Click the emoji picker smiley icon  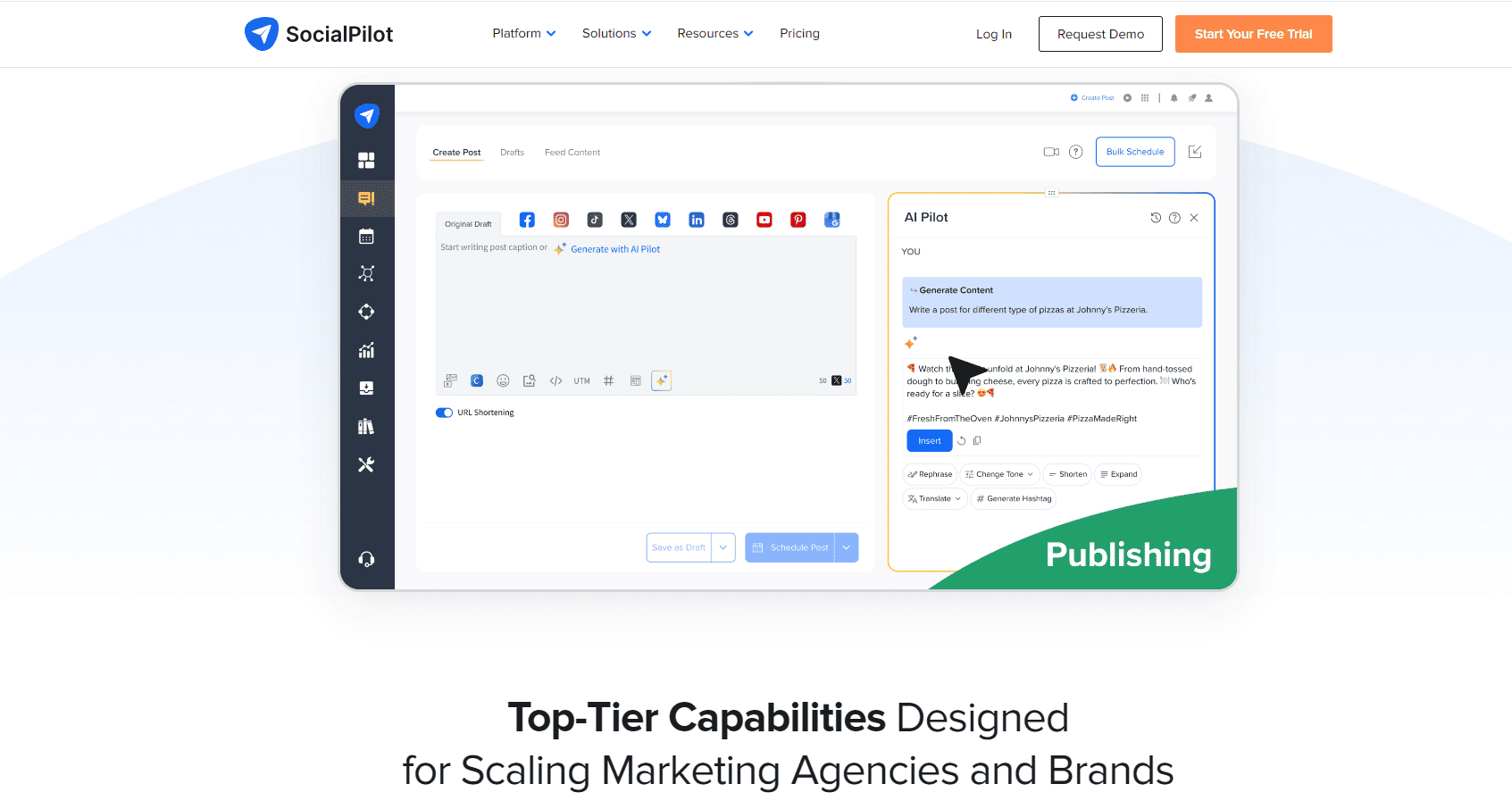click(x=503, y=380)
